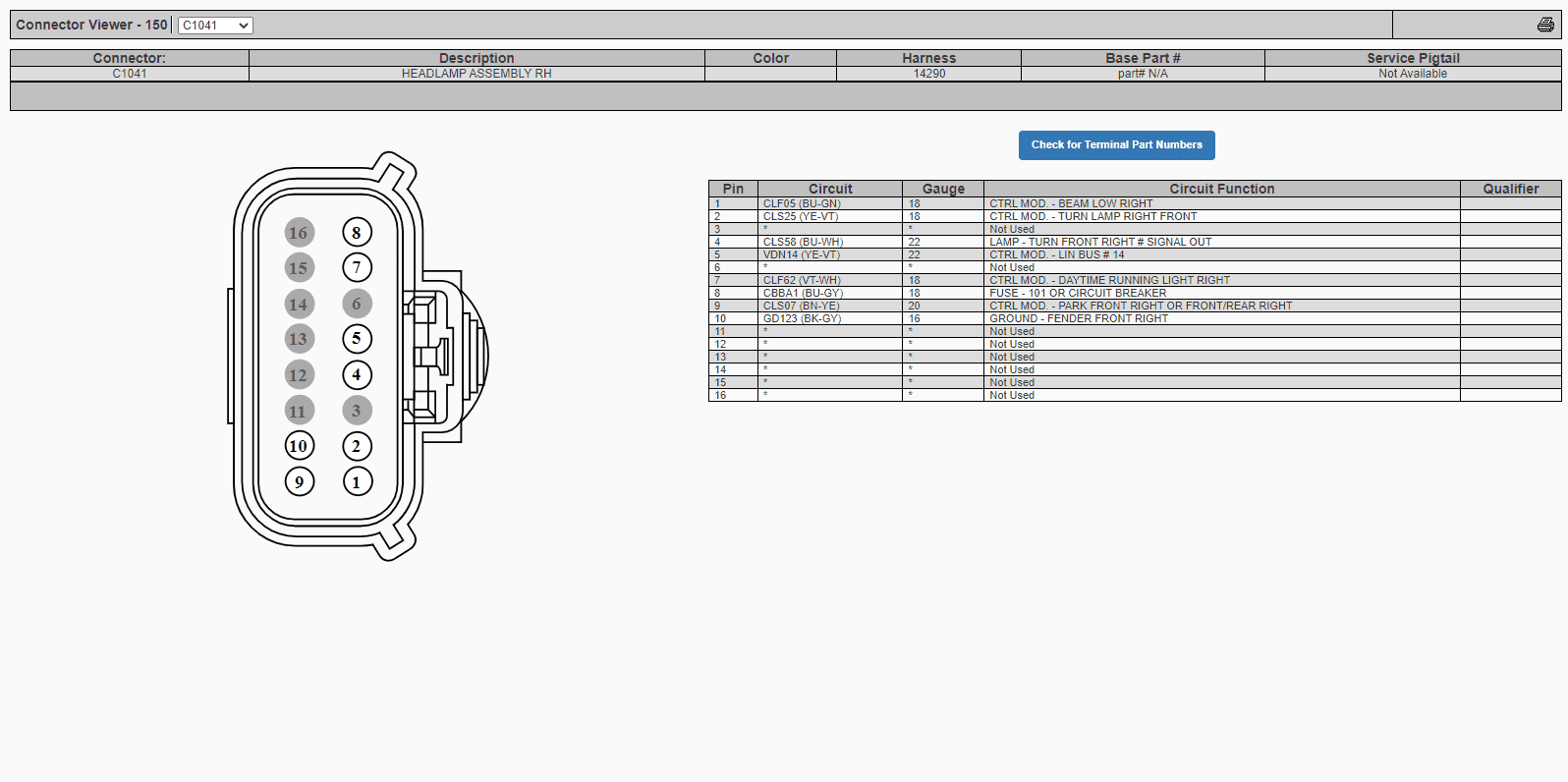1568x782 pixels.
Task: Click the Circuit Function column header
Action: 1222,189
